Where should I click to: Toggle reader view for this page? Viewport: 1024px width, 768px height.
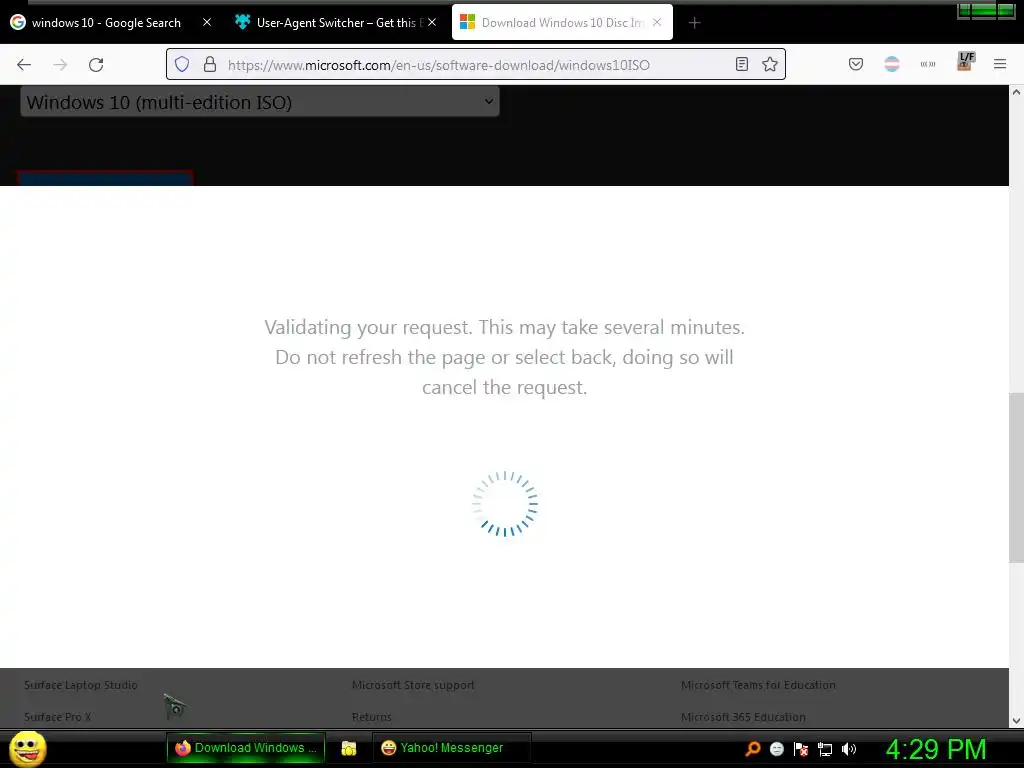pyautogui.click(x=742, y=64)
